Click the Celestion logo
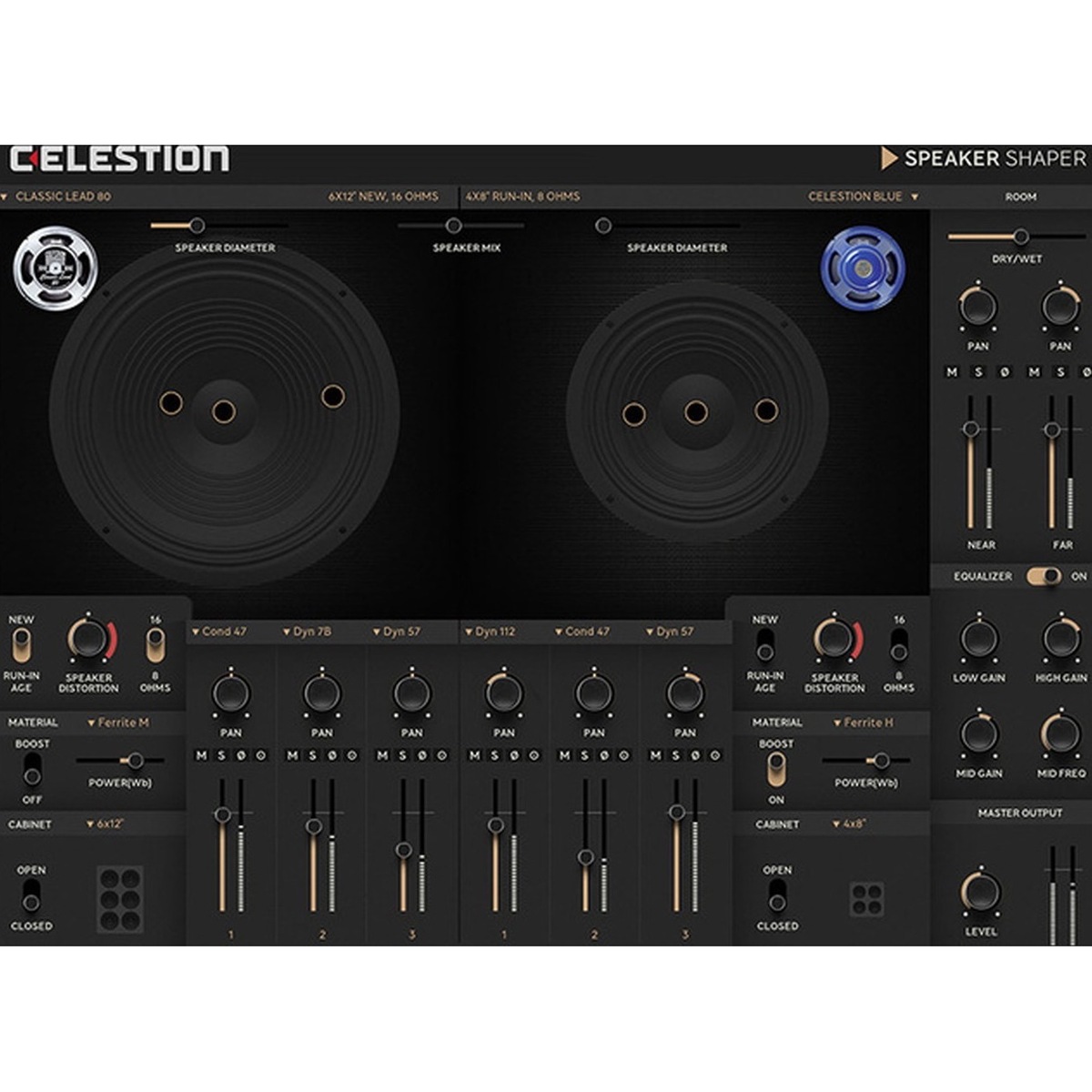 119,158
